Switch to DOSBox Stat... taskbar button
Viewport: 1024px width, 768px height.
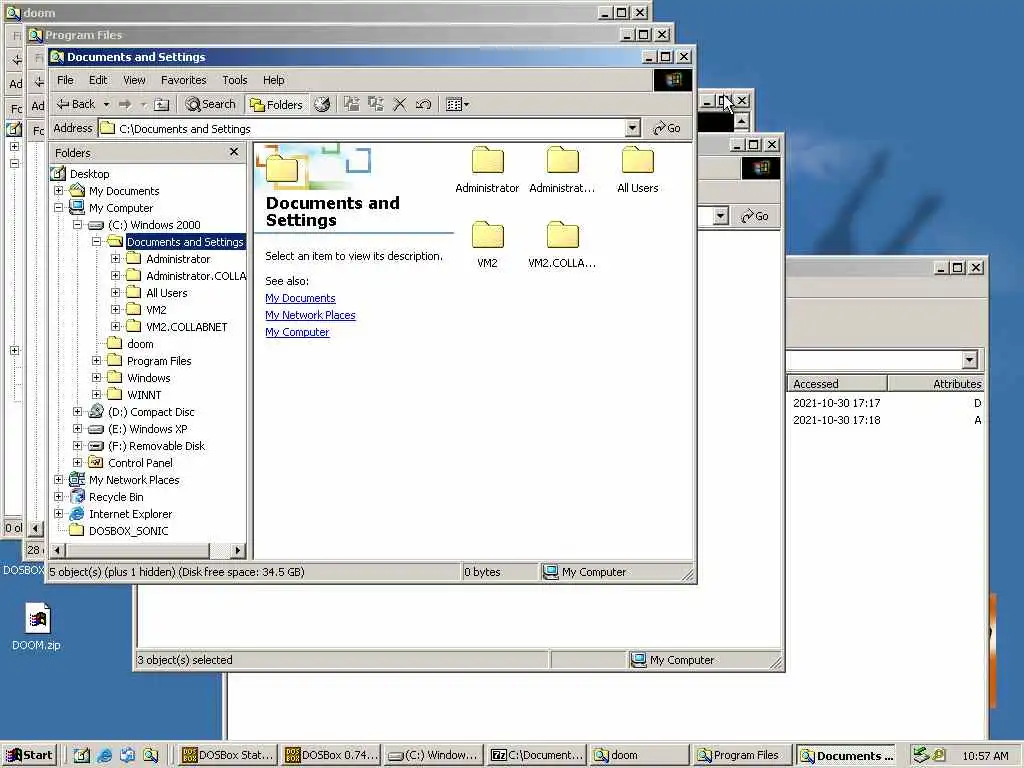(227, 755)
